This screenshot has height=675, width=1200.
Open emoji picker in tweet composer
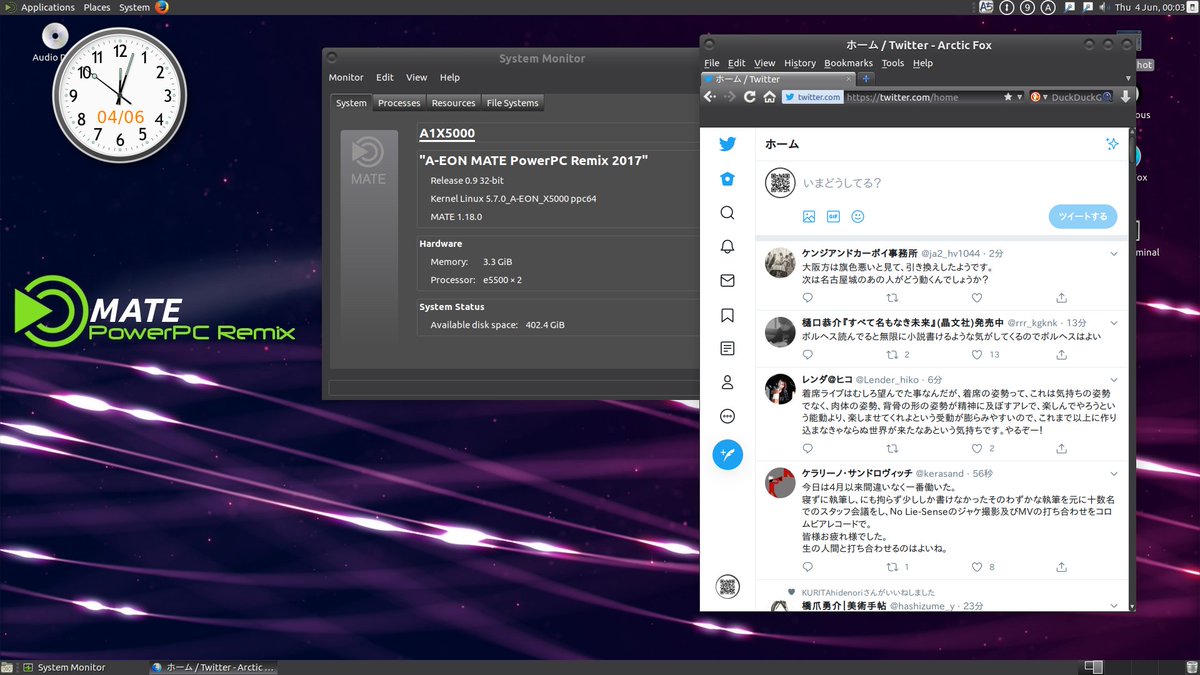point(857,216)
